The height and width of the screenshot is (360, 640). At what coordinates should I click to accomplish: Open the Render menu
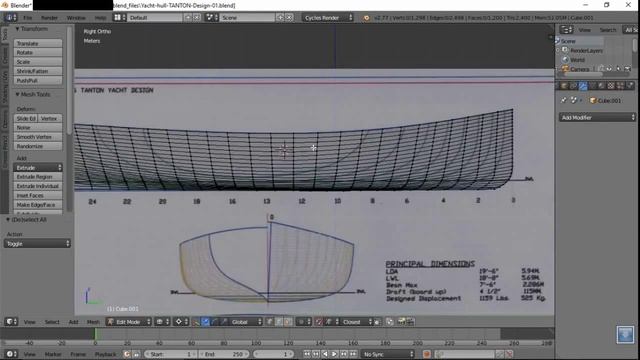point(49,18)
